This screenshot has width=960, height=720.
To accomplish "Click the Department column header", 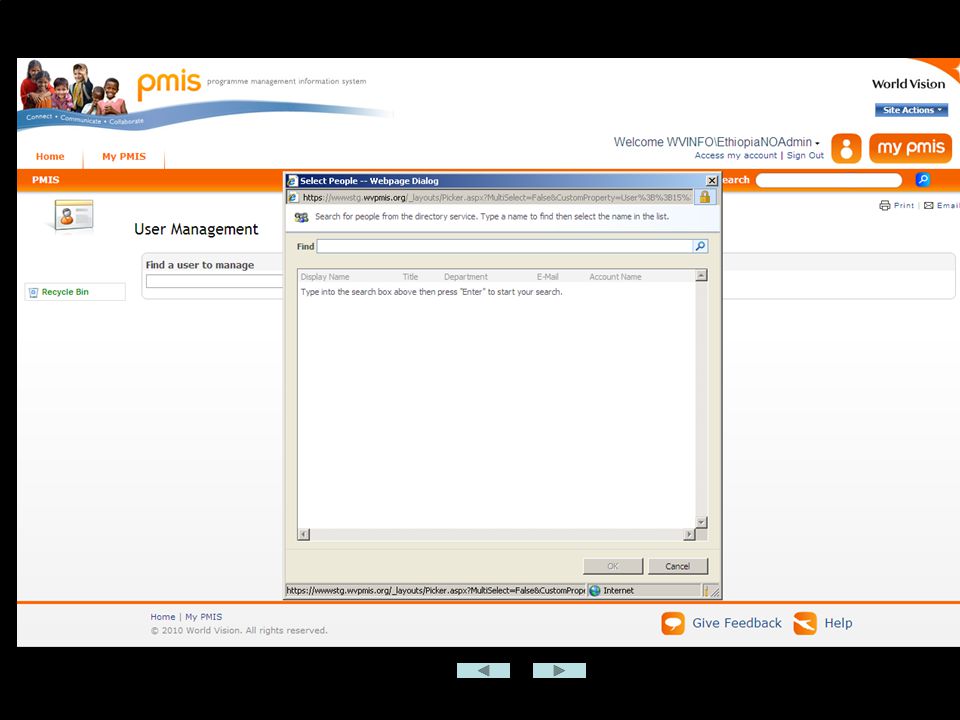I will pyautogui.click(x=466, y=277).
